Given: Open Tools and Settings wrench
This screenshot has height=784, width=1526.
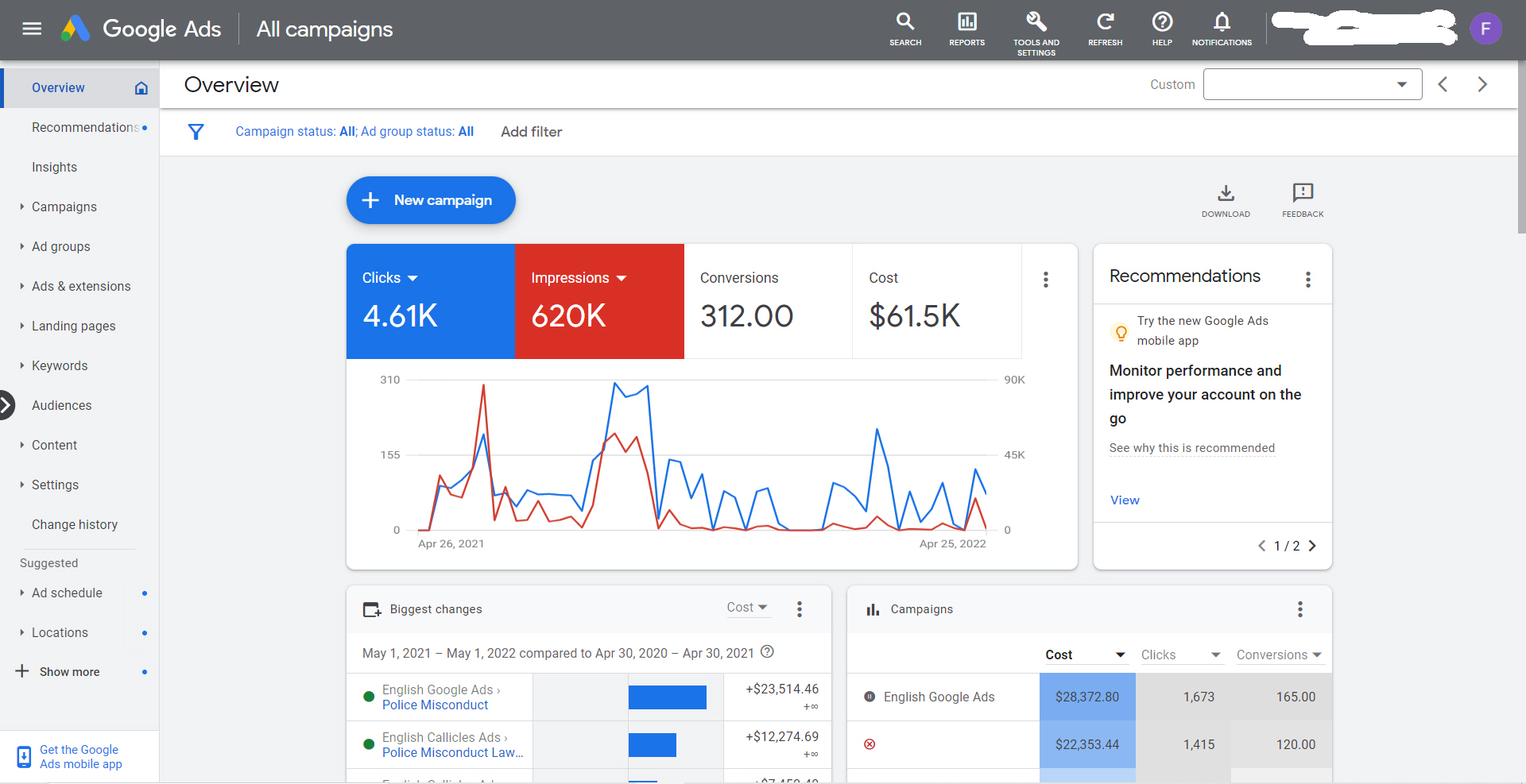Looking at the screenshot, I should pyautogui.click(x=1036, y=22).
